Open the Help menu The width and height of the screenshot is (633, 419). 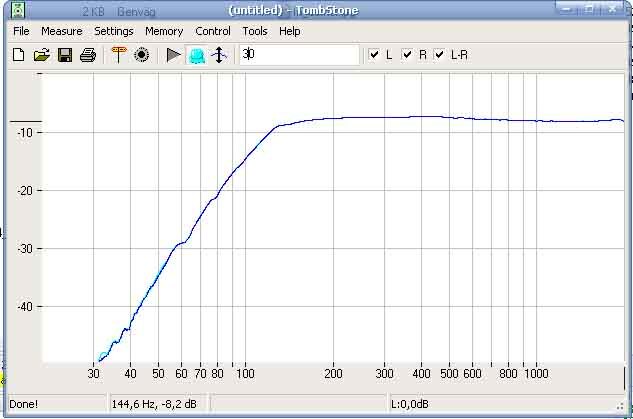(290, 31)
